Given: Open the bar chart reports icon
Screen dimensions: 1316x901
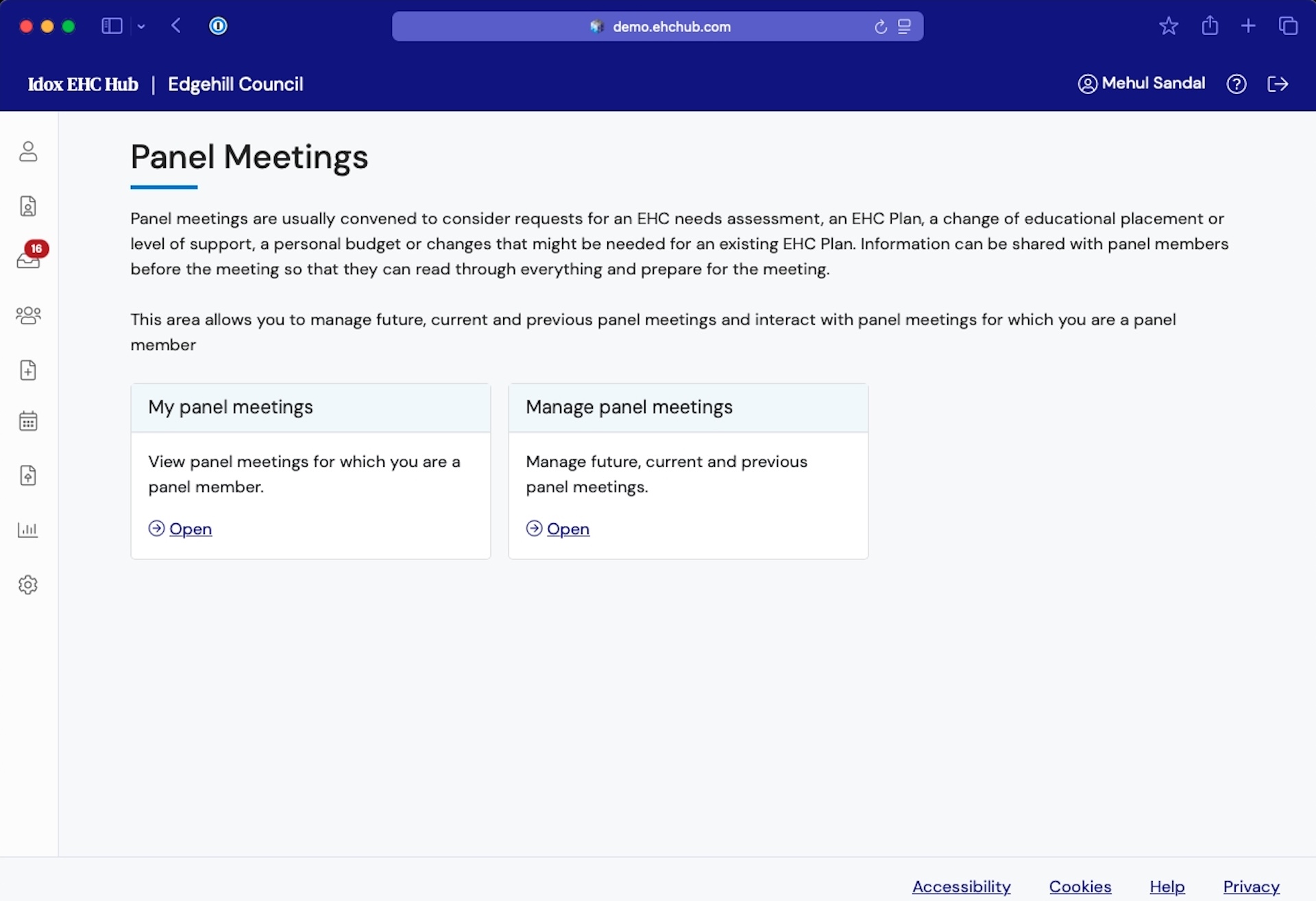Looking at the screenshot, I should (28, 530).
